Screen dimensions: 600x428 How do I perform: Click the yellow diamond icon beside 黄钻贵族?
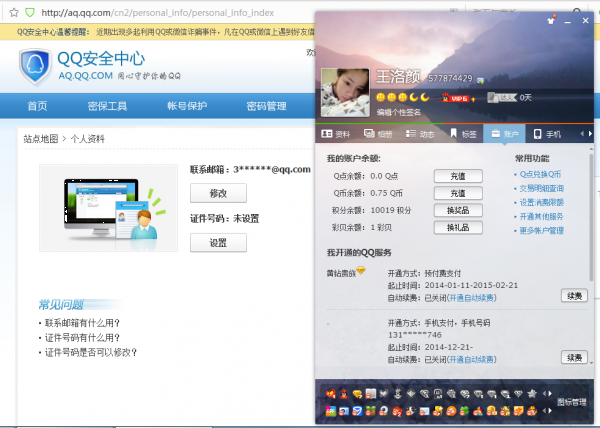(361, 271)
